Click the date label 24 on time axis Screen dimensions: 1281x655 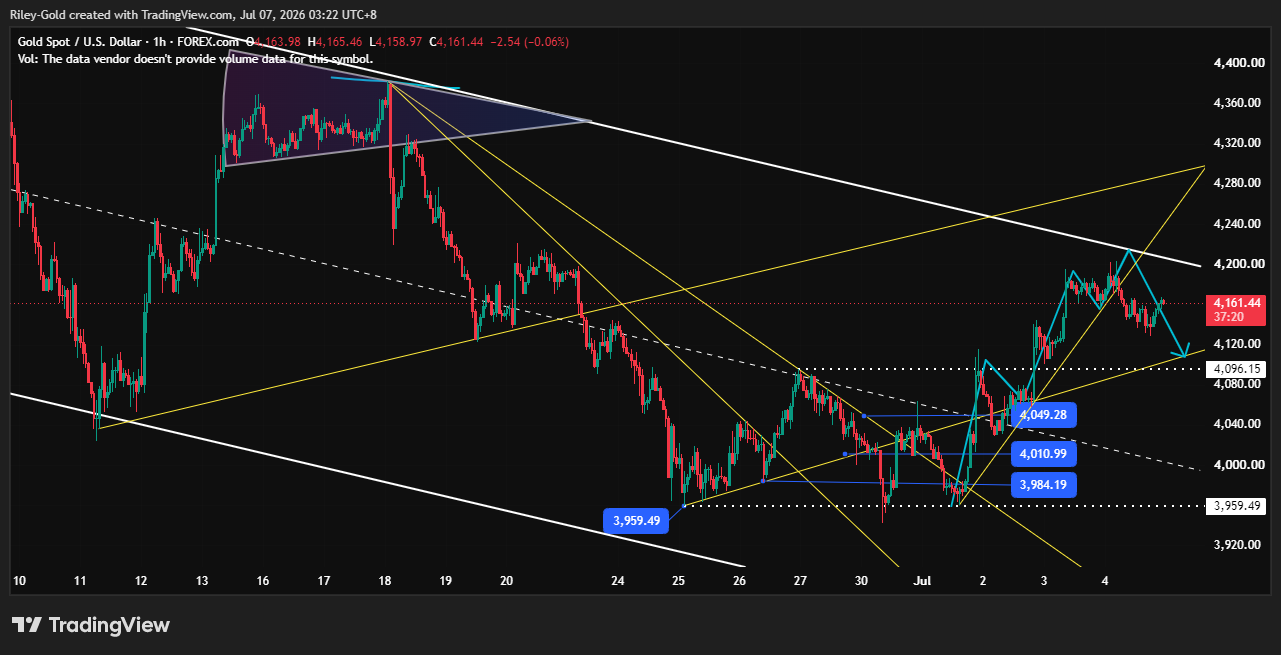618,580
